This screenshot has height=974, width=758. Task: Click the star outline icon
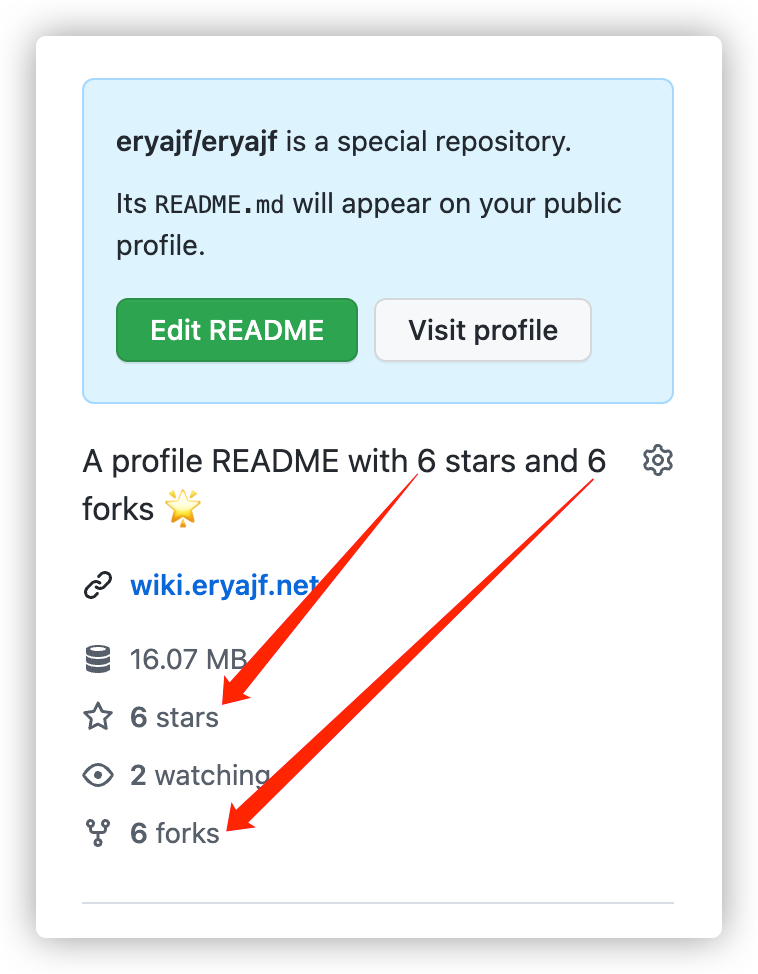pos(98,717)
